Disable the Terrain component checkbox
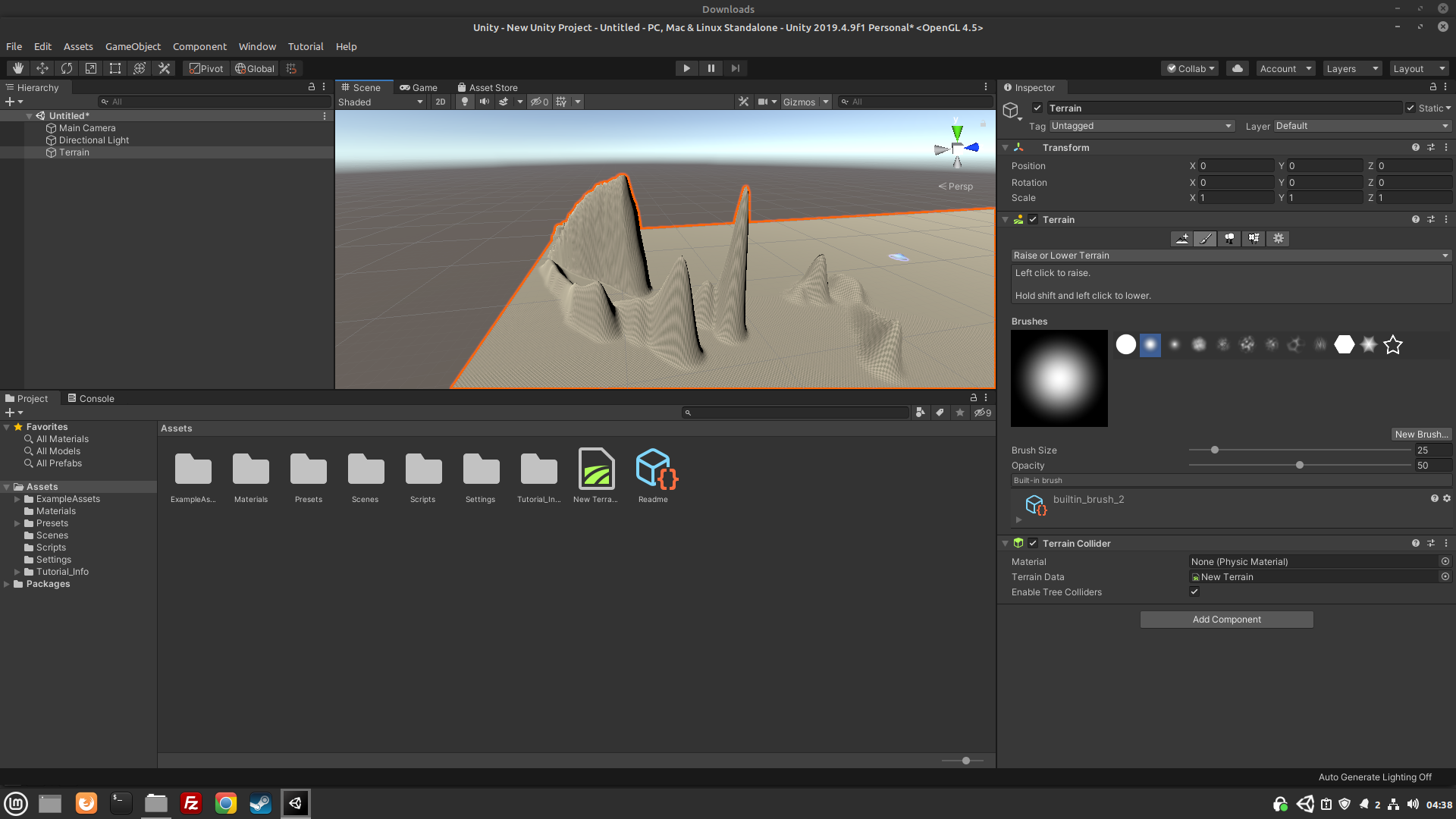The height and width of the screenshot is (819, 1456). pos(1033,219)
